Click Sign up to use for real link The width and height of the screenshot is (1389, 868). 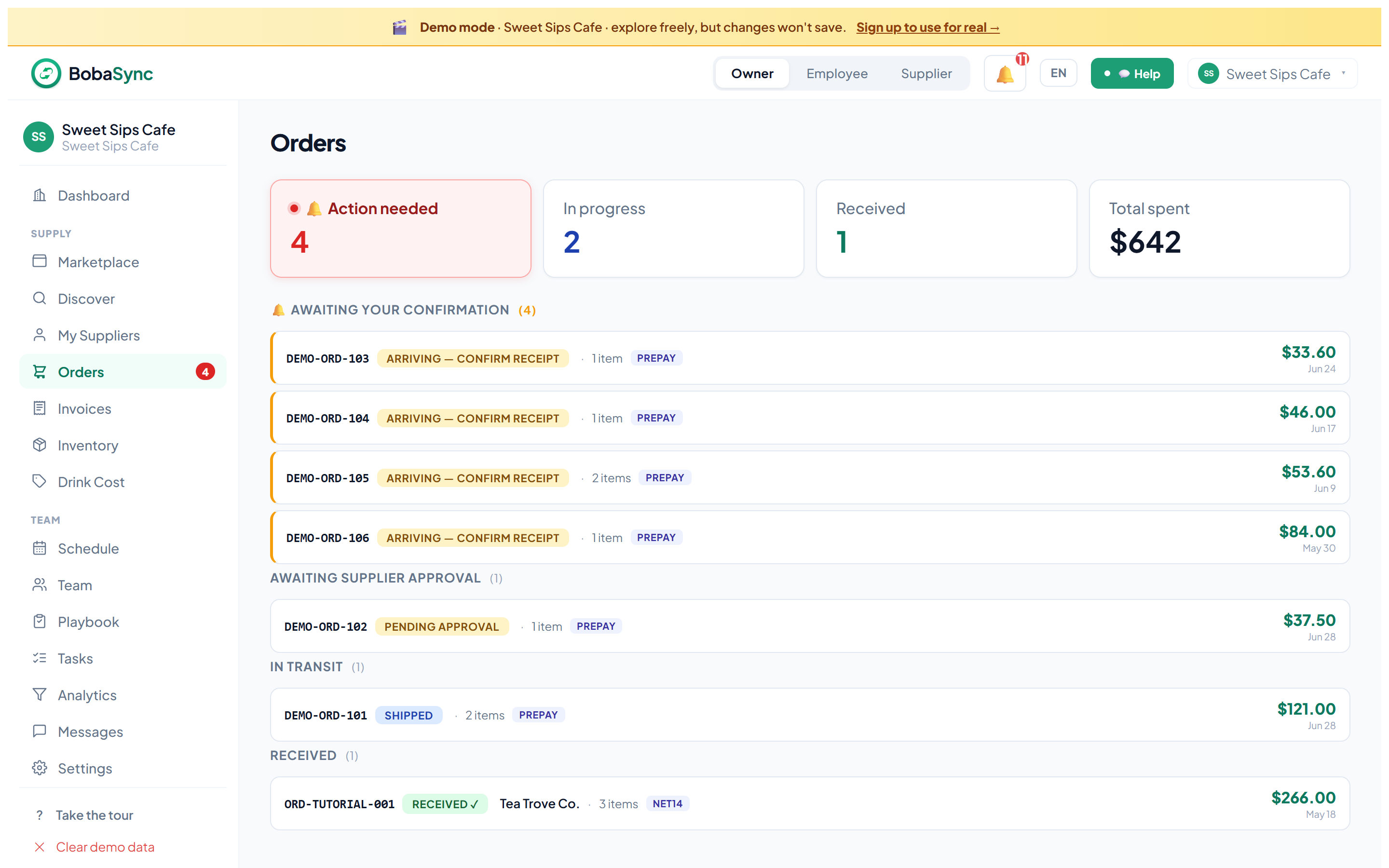(927, 27)
